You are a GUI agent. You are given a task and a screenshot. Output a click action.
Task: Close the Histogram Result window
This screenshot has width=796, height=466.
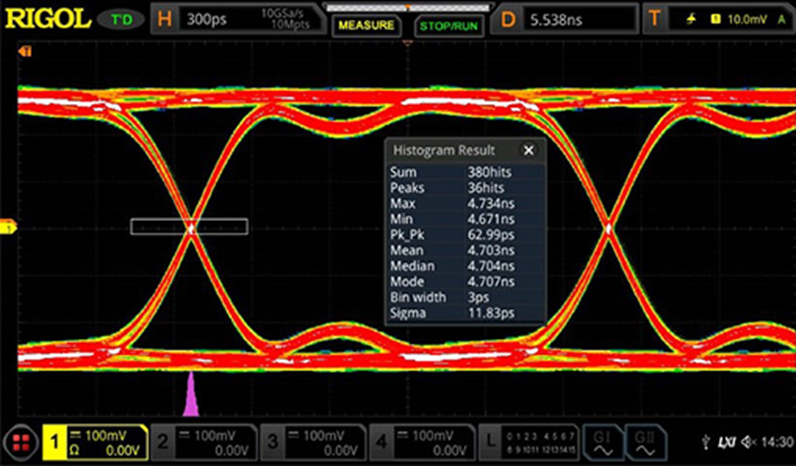528,150
